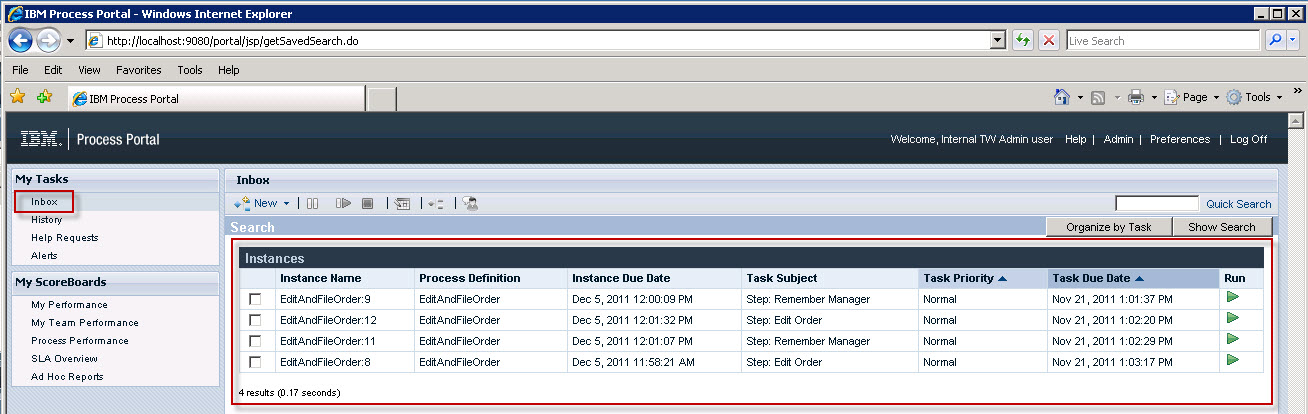
Task: Run the EditAndFileOrder:8 task
Action: (1232, 360)
